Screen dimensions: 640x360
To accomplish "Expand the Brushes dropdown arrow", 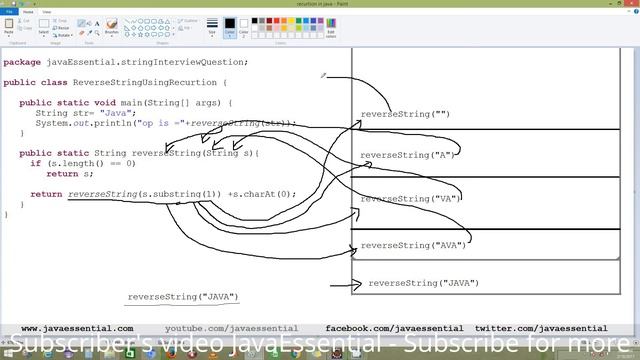I will pos(111,36).
